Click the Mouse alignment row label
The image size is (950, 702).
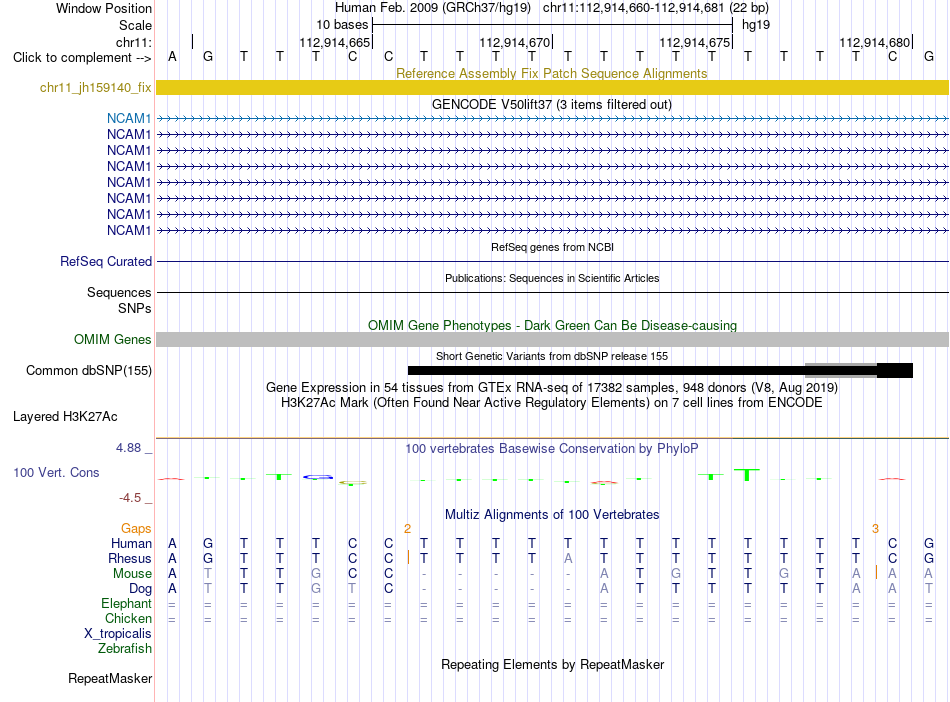click(x=132, y=574)
